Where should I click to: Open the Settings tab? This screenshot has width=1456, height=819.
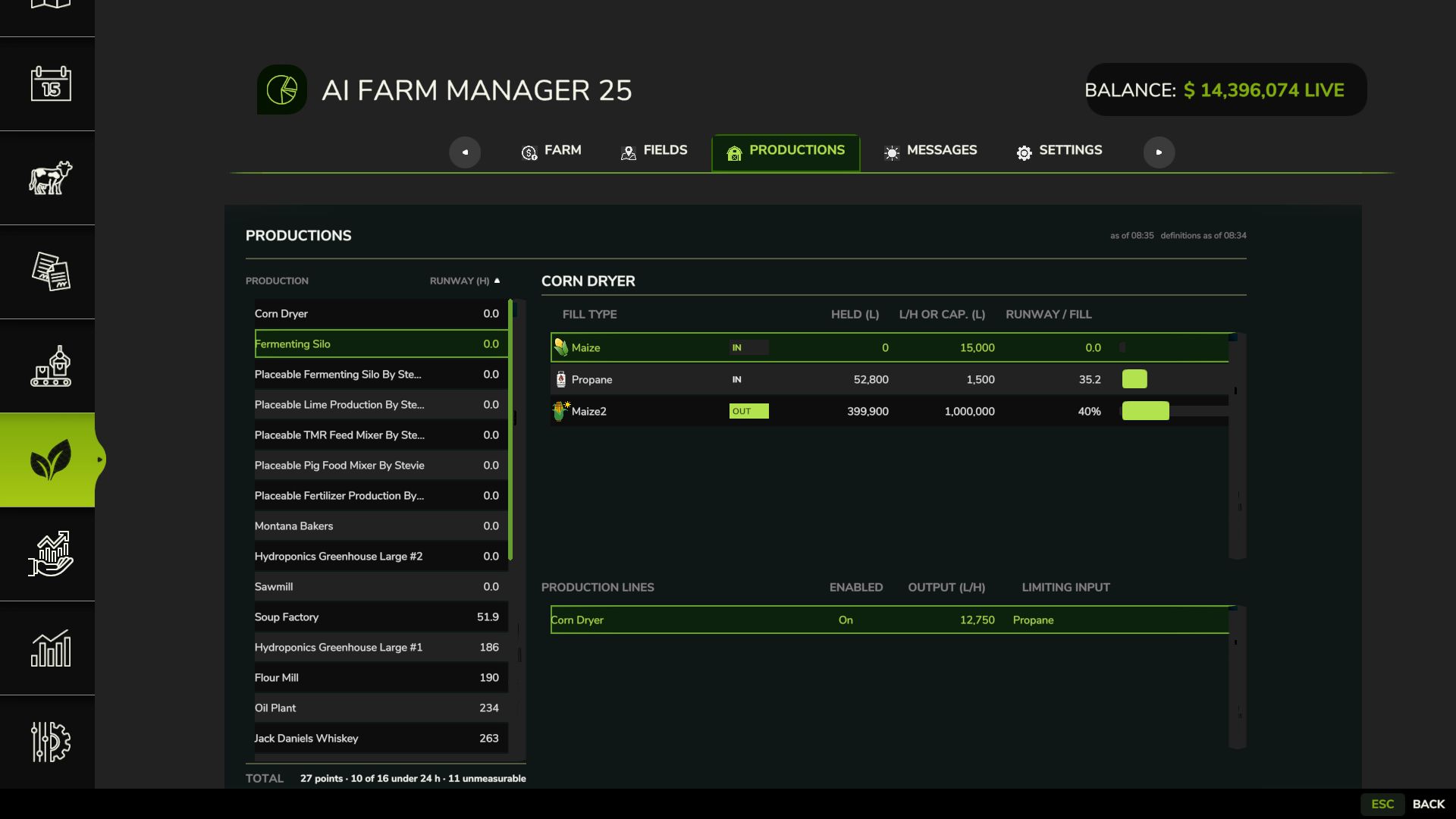point(1059,151)
